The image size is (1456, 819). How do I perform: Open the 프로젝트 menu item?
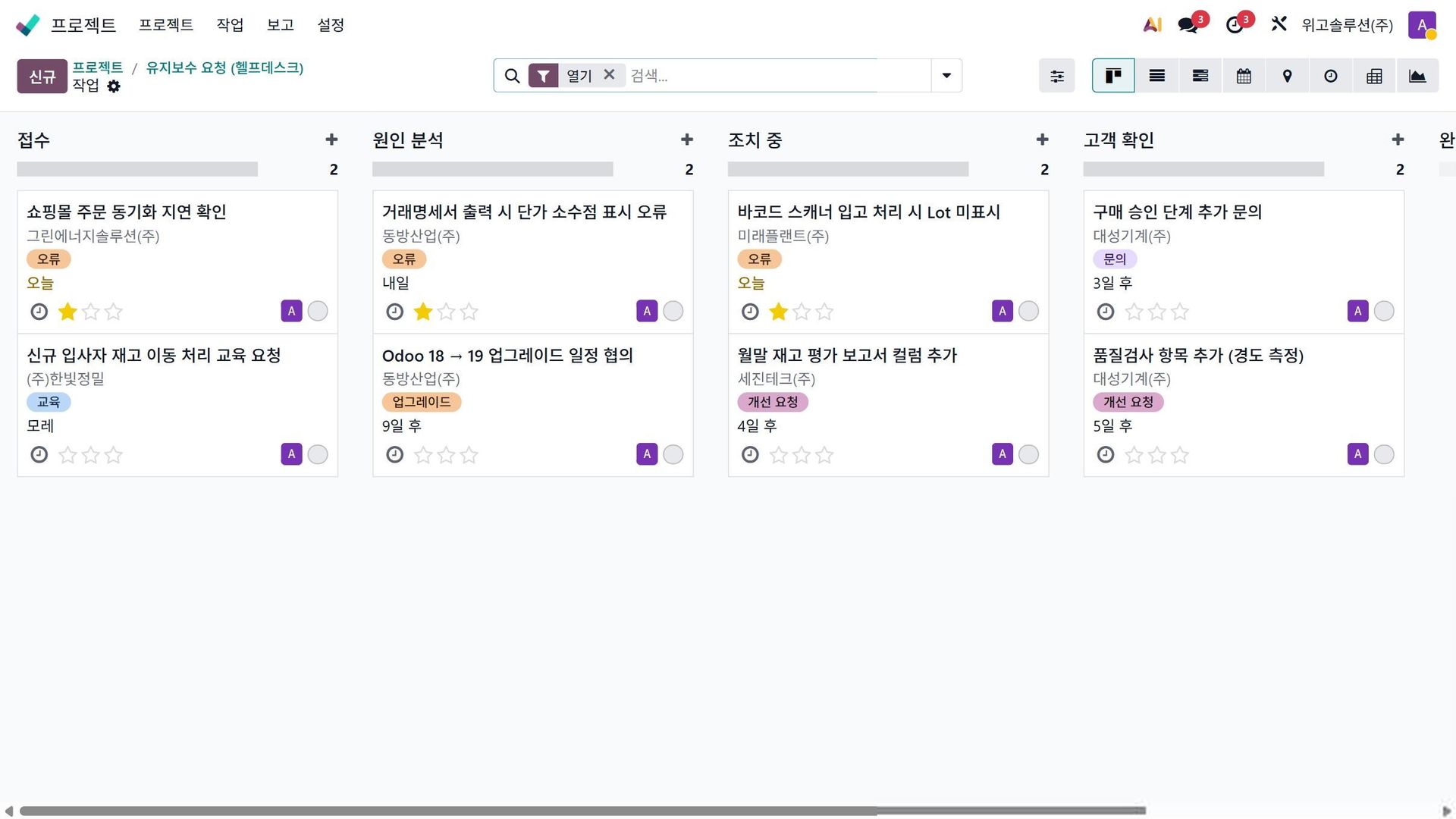pyautogui.click(x=166, y=25)
